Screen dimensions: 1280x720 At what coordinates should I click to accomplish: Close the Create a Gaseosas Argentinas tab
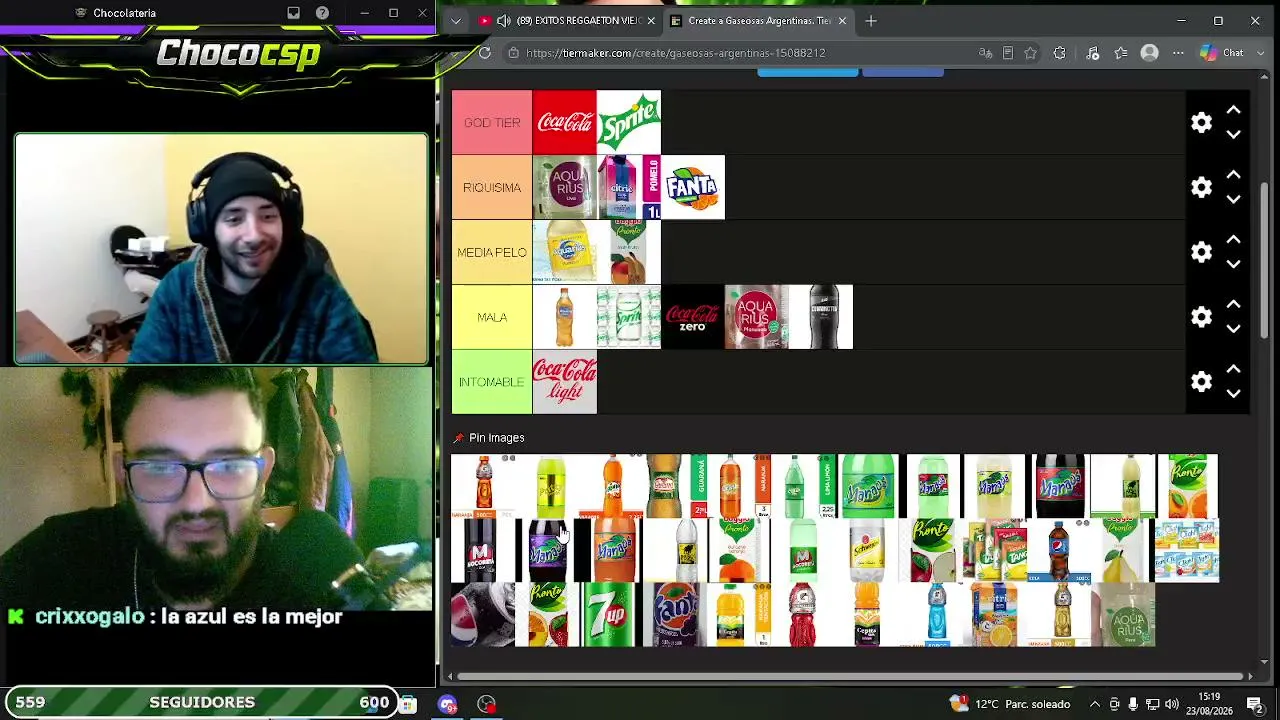pos(842,21)
